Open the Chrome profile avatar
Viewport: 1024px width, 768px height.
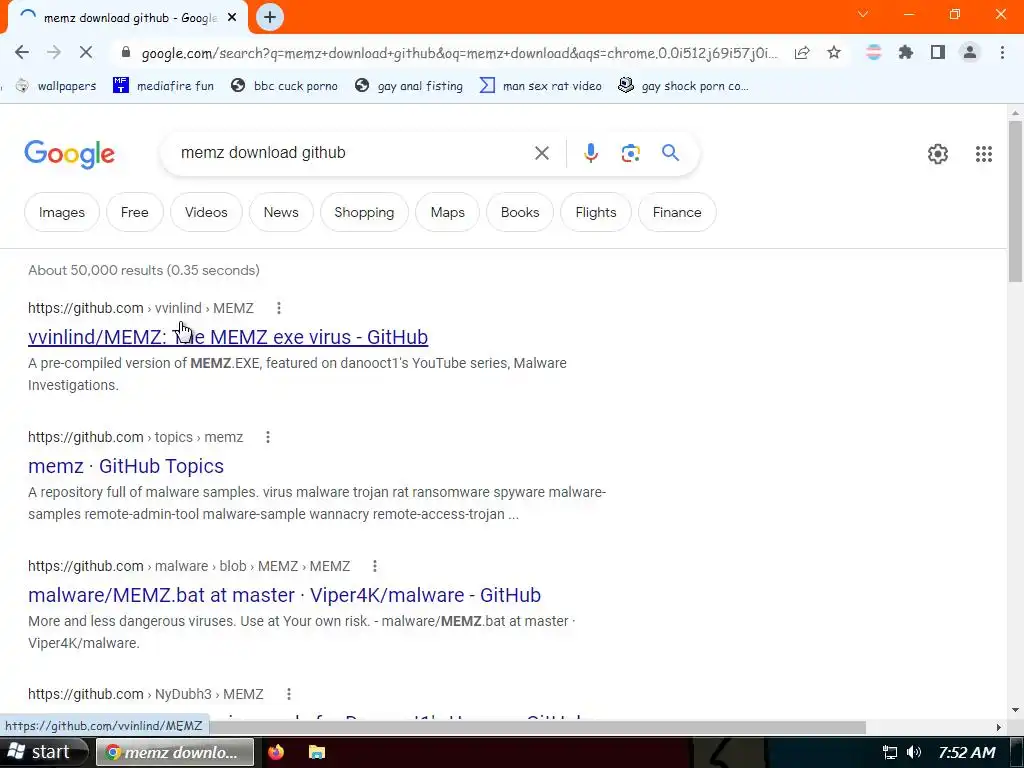970,52
